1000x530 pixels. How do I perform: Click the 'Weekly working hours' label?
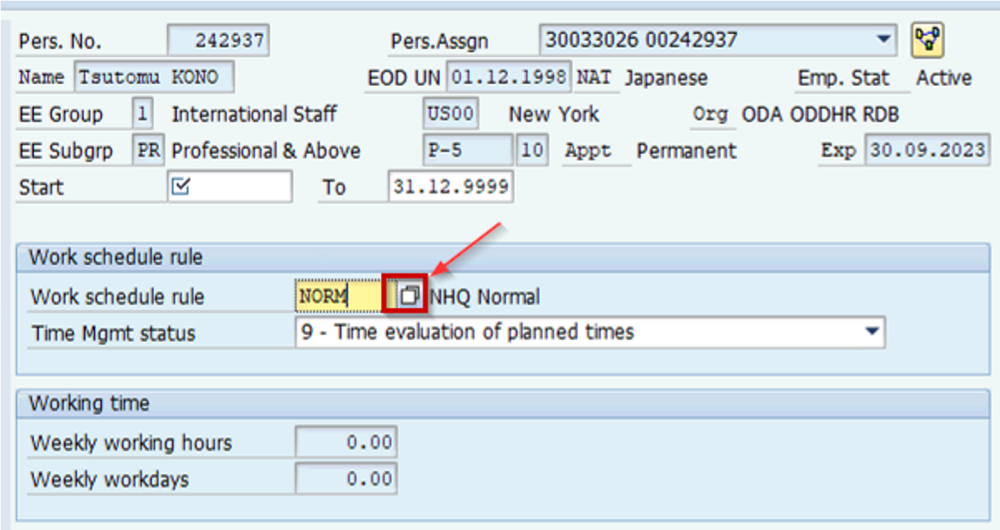pyautogui.click(x=131, y=443)
